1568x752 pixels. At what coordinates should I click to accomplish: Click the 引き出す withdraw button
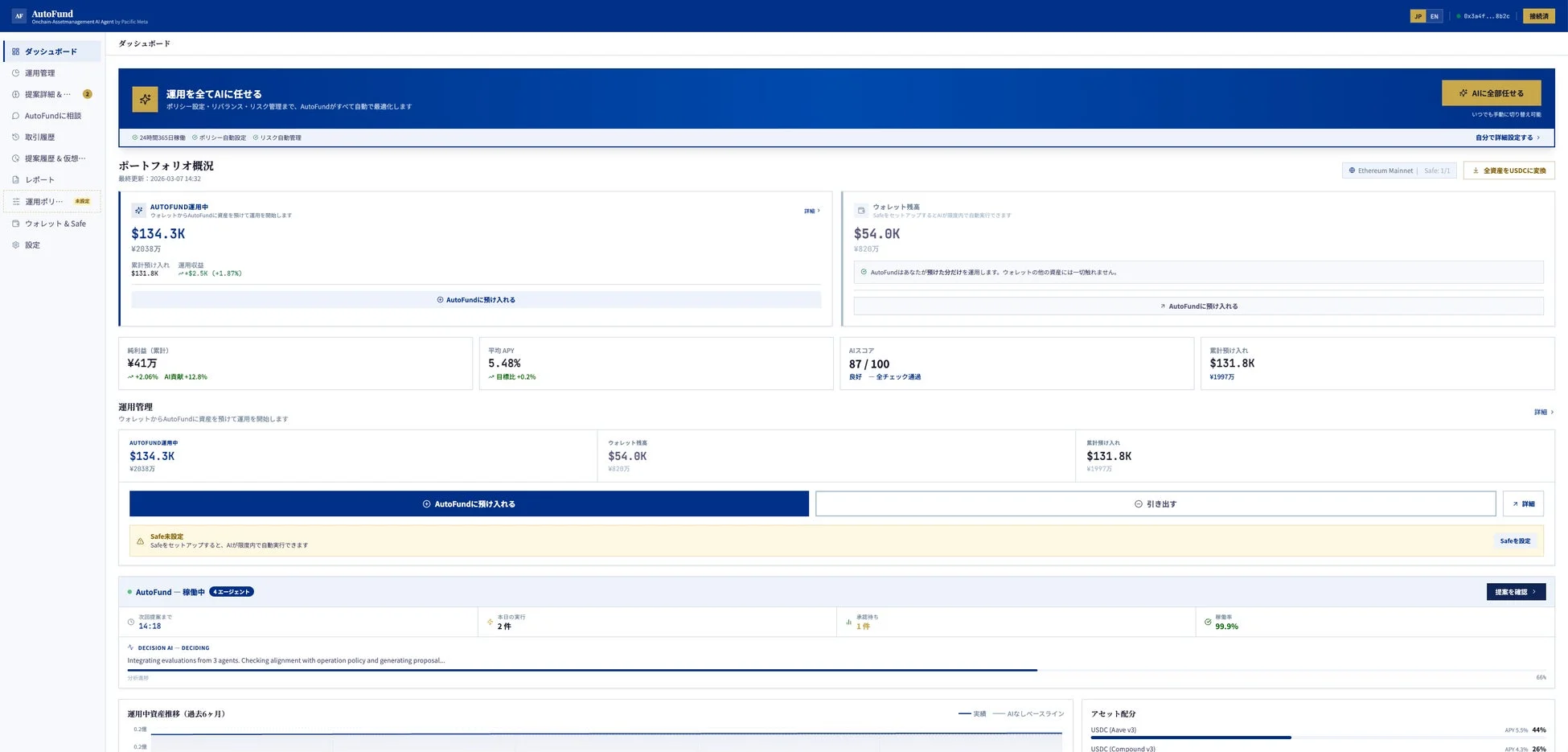(x=1155, y=504)
